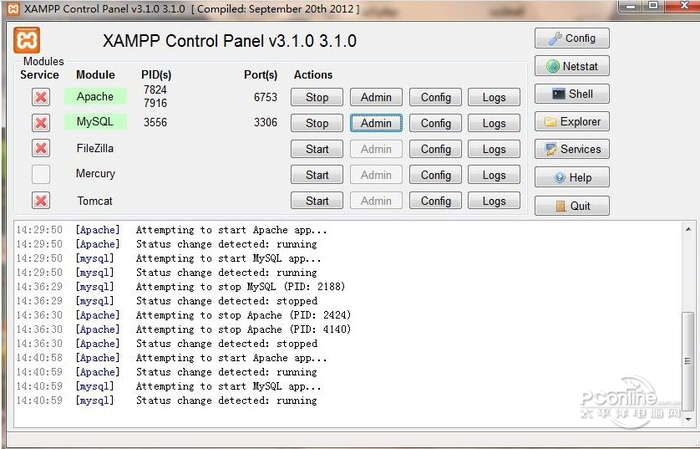Start the FileZilla module
This screenshot has width=700, height=449.
point(317,149)
